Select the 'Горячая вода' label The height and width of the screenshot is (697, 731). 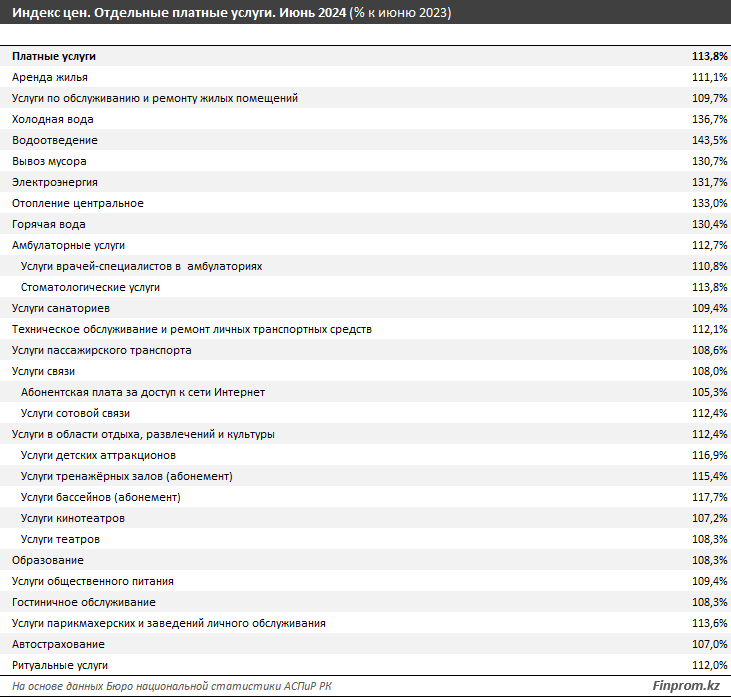click(49, 224)
